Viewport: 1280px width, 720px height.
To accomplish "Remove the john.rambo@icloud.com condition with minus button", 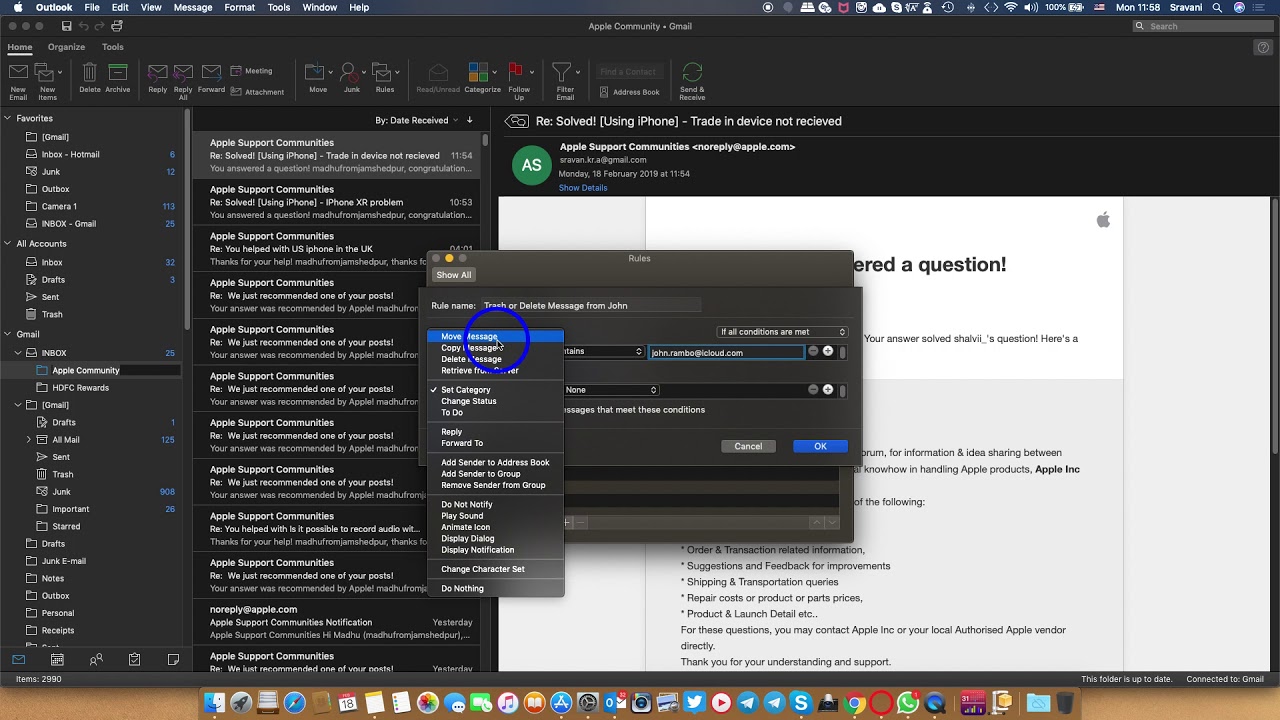I will [813, 352].
